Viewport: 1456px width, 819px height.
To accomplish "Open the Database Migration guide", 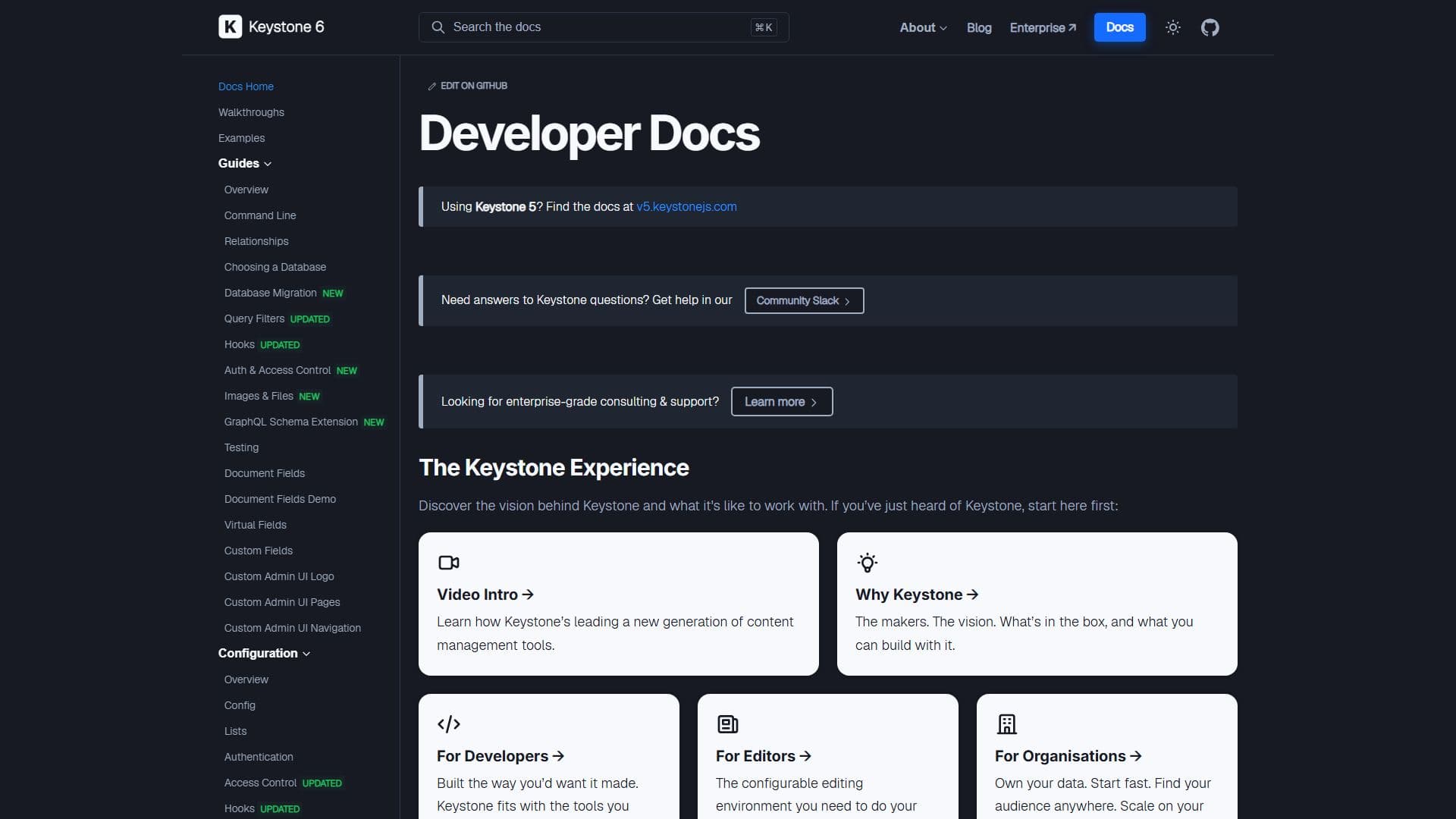I will click(271, 293).
